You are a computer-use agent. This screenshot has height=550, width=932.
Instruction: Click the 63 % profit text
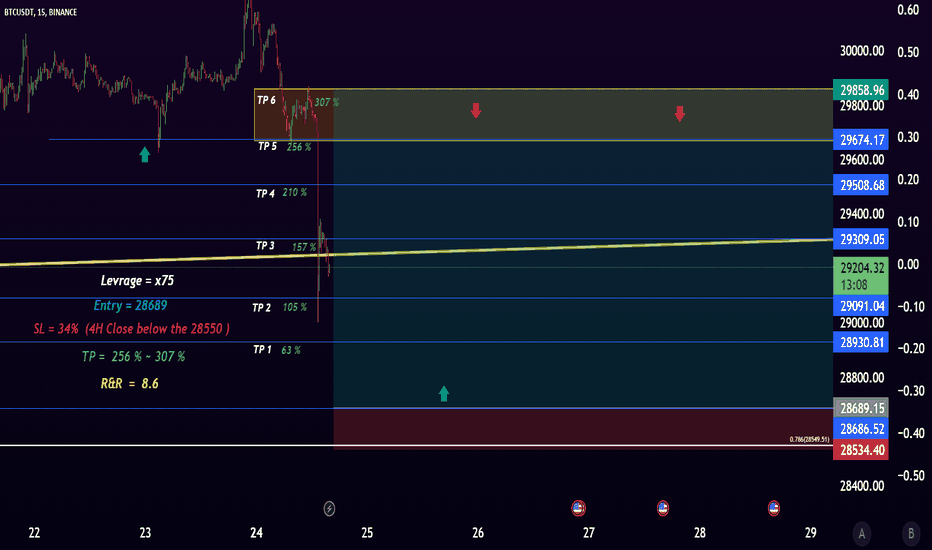291,350
